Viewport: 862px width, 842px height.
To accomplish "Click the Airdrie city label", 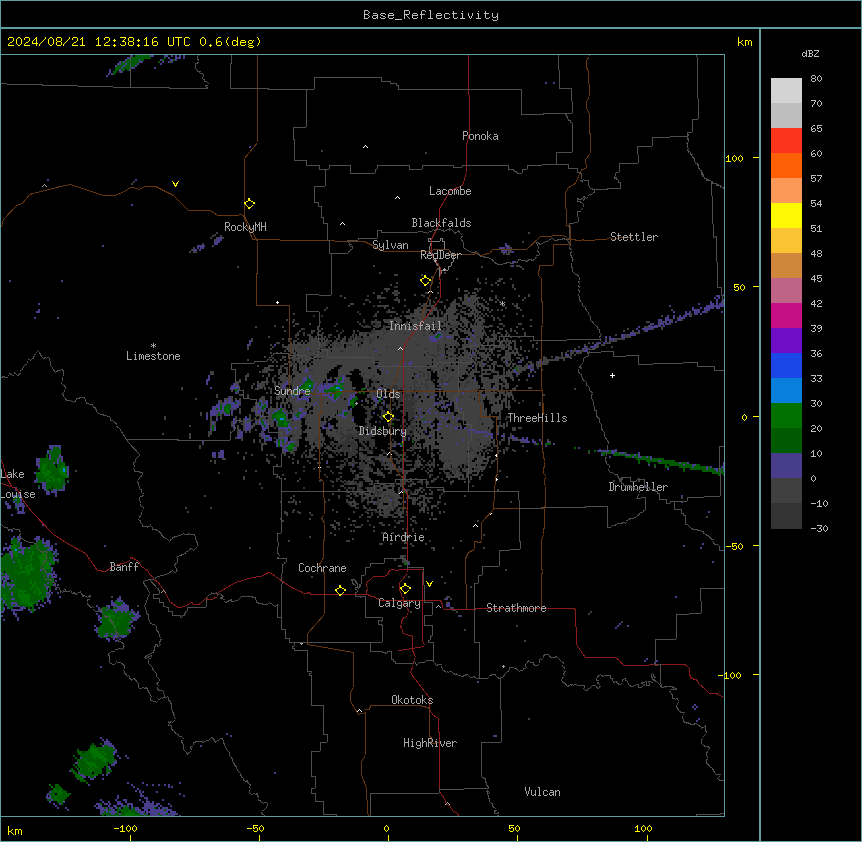I will [x=404, y=537].
